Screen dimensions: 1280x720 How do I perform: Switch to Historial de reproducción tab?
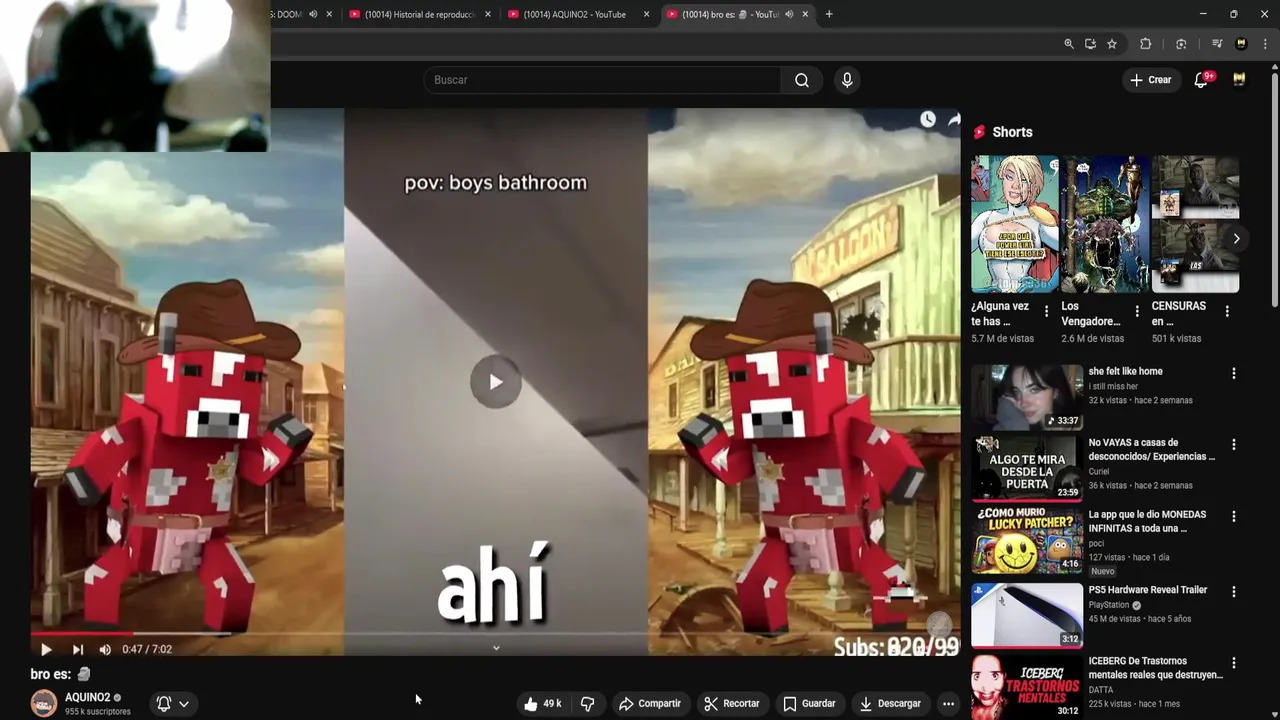point(420,14)
